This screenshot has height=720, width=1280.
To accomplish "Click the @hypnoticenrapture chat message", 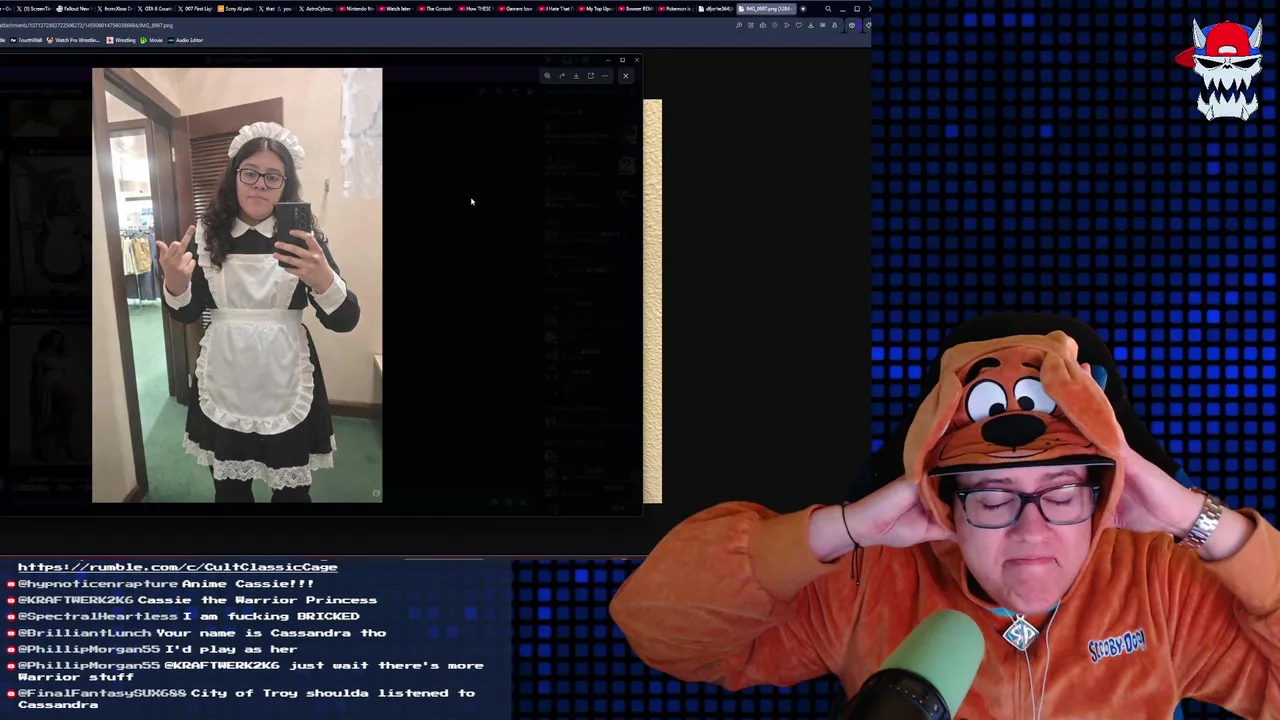I will [x=166, y=584].
